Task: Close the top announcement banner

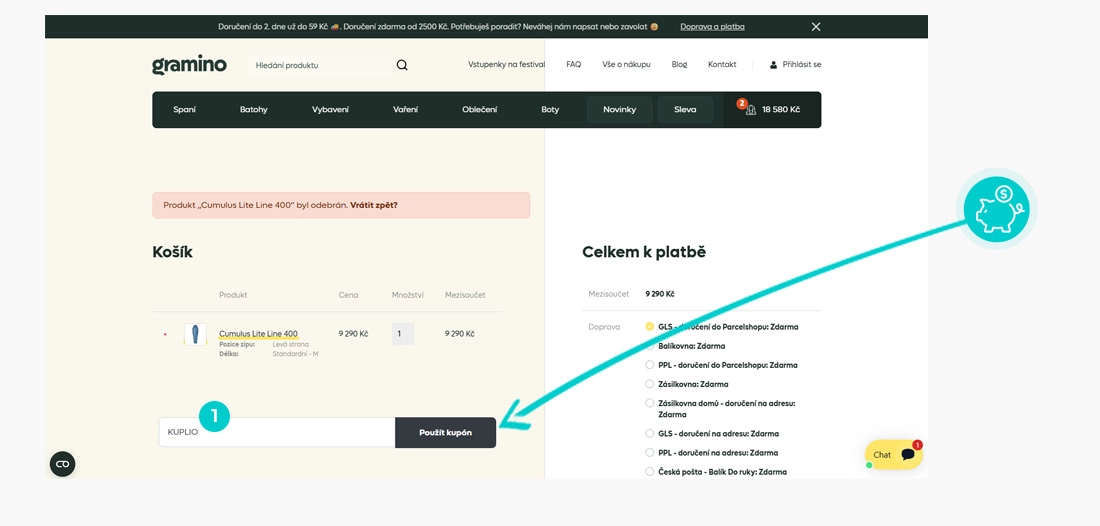Action: (816, 27)
